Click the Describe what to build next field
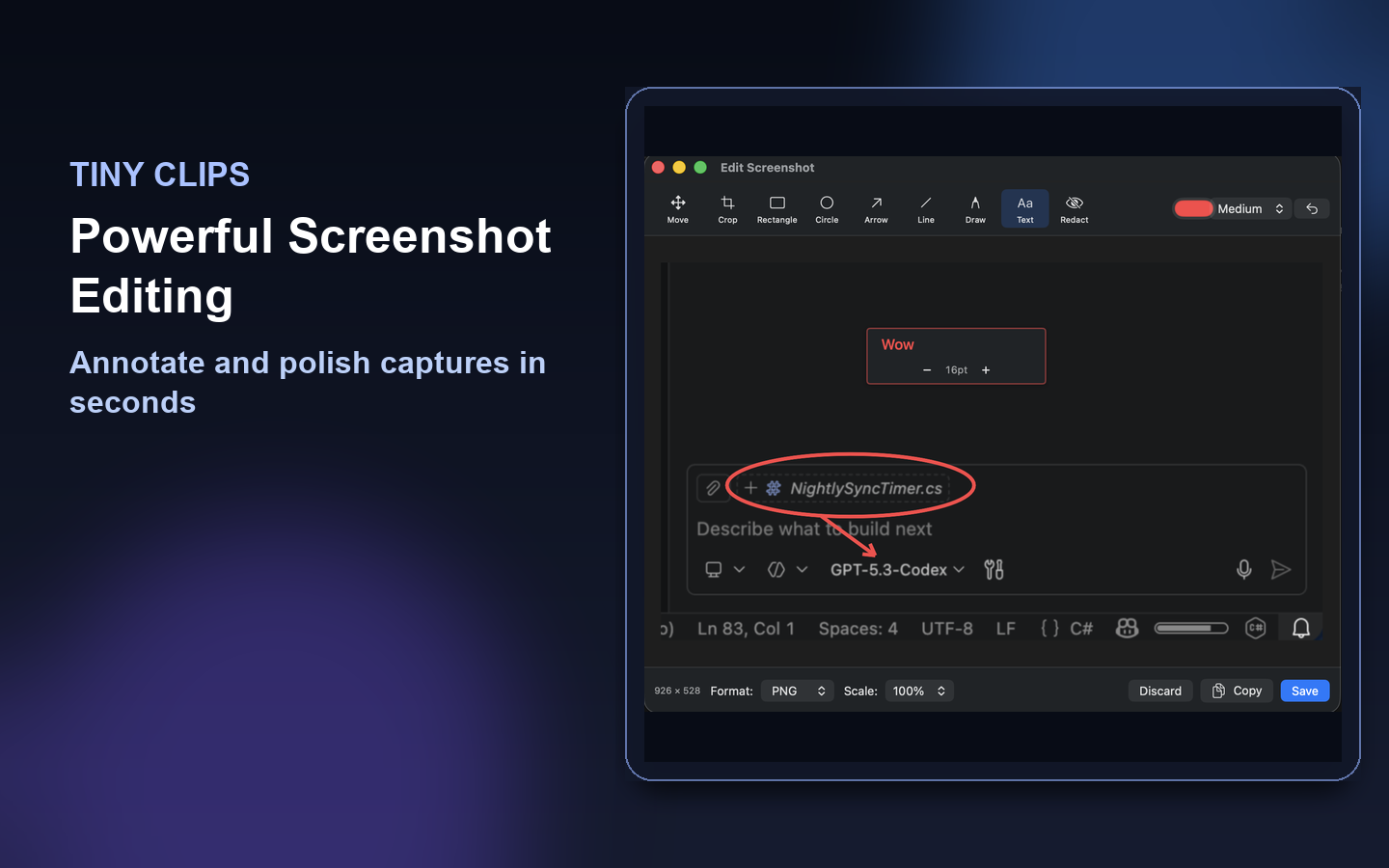1389x868 pixels. [815, 529]
